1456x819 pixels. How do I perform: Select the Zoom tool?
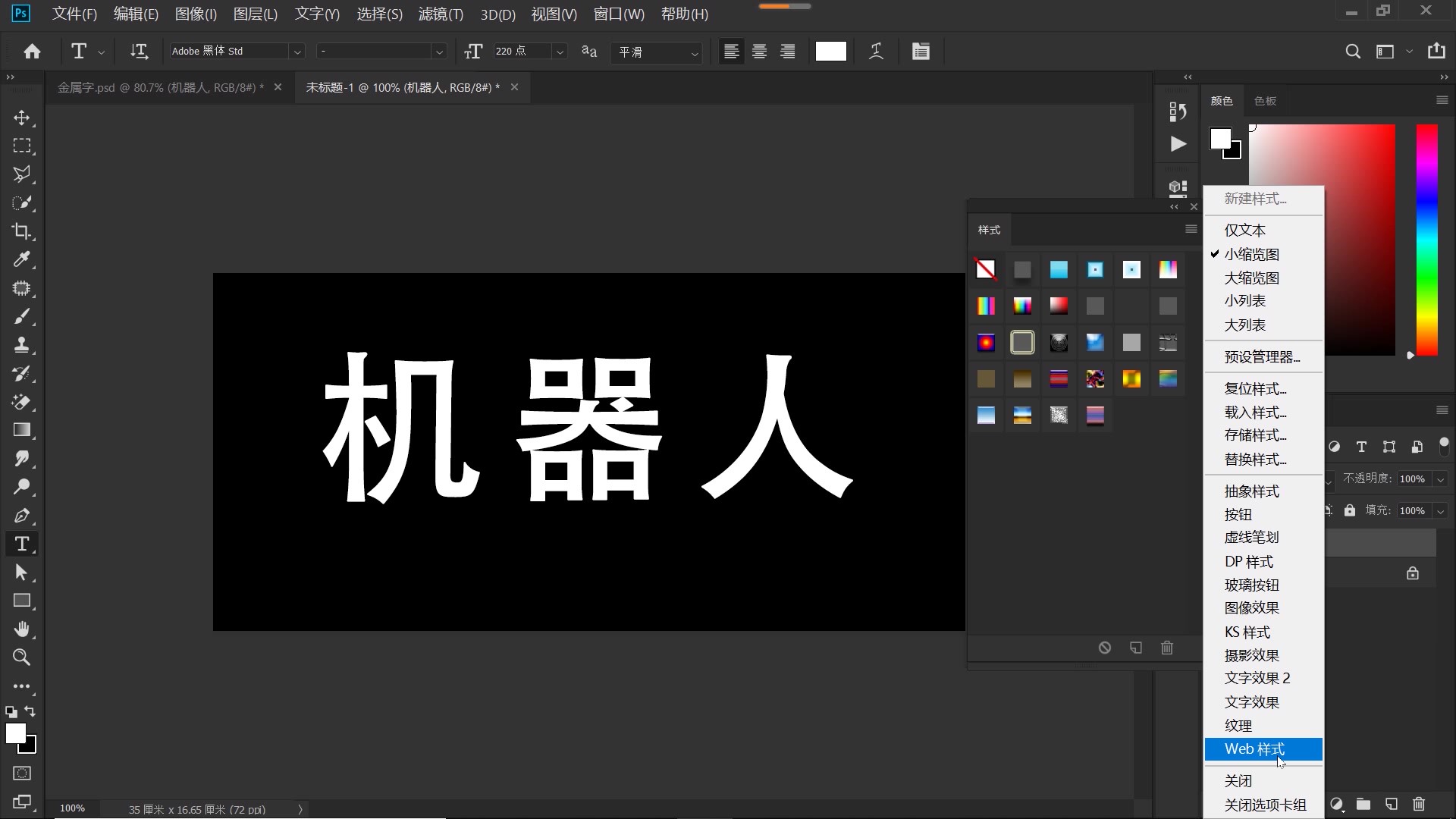(22, 657)
